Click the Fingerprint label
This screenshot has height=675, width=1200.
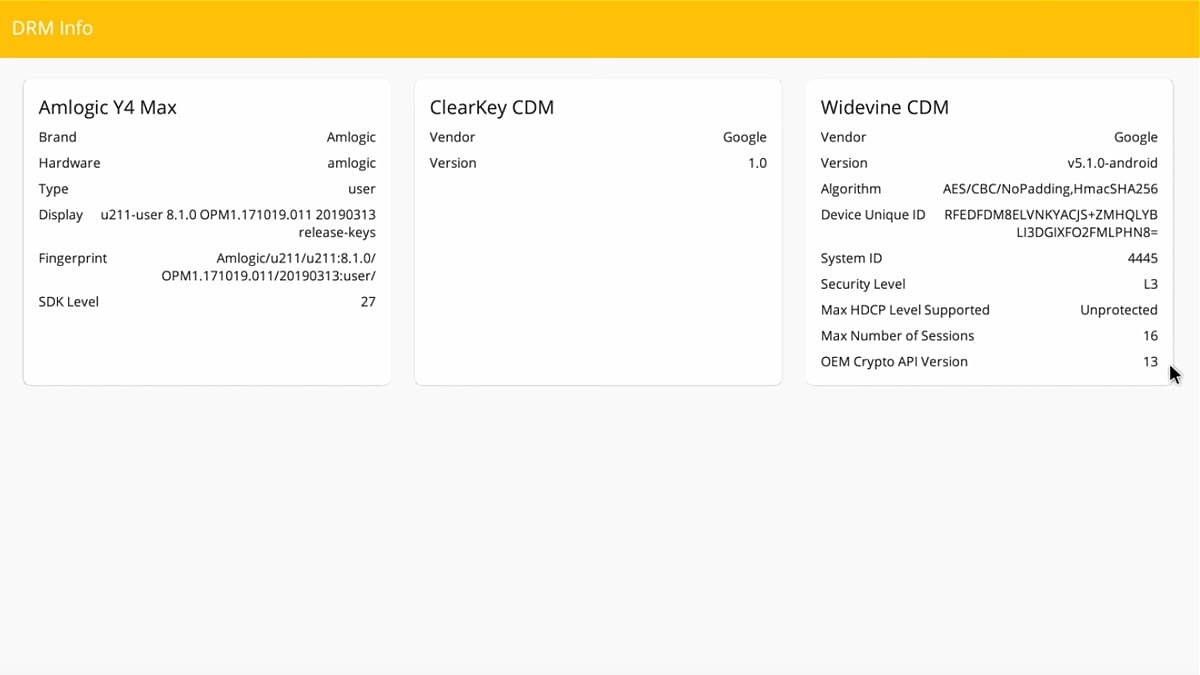[x=73, y=258]
